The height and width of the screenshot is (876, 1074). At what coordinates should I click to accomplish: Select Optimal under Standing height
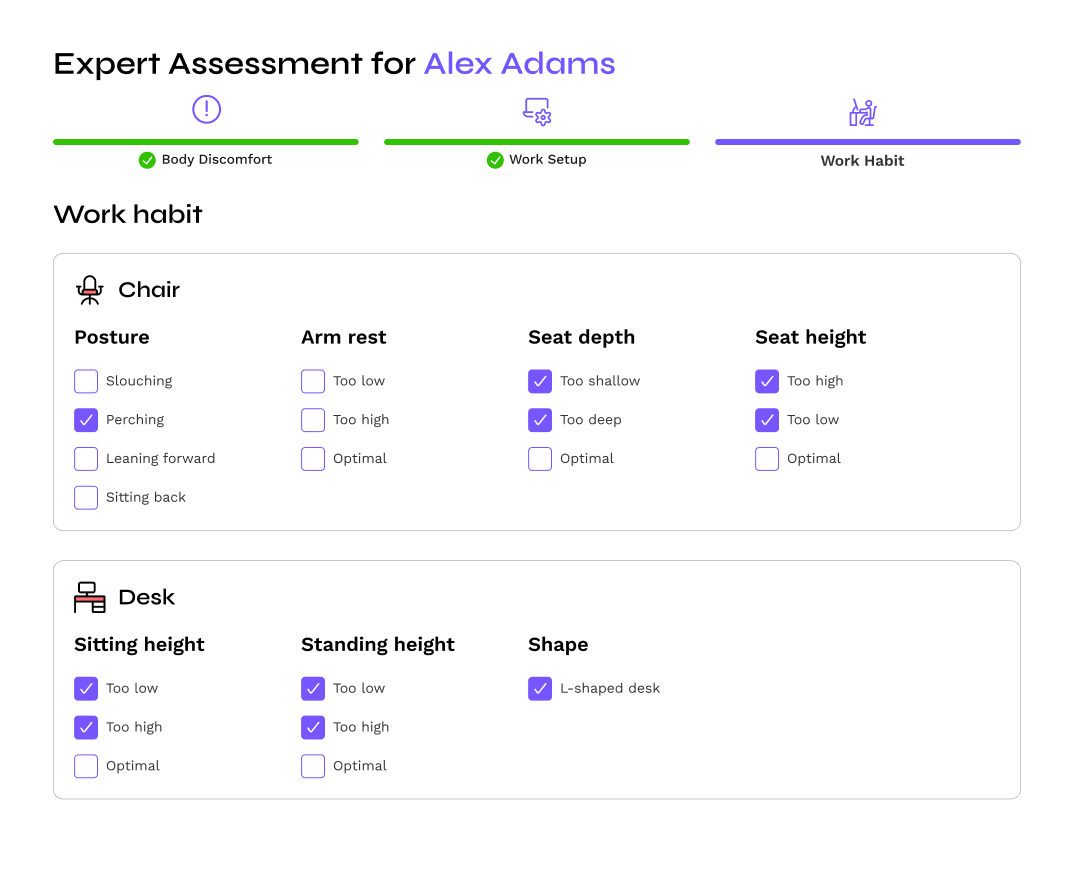click(313, 766)
